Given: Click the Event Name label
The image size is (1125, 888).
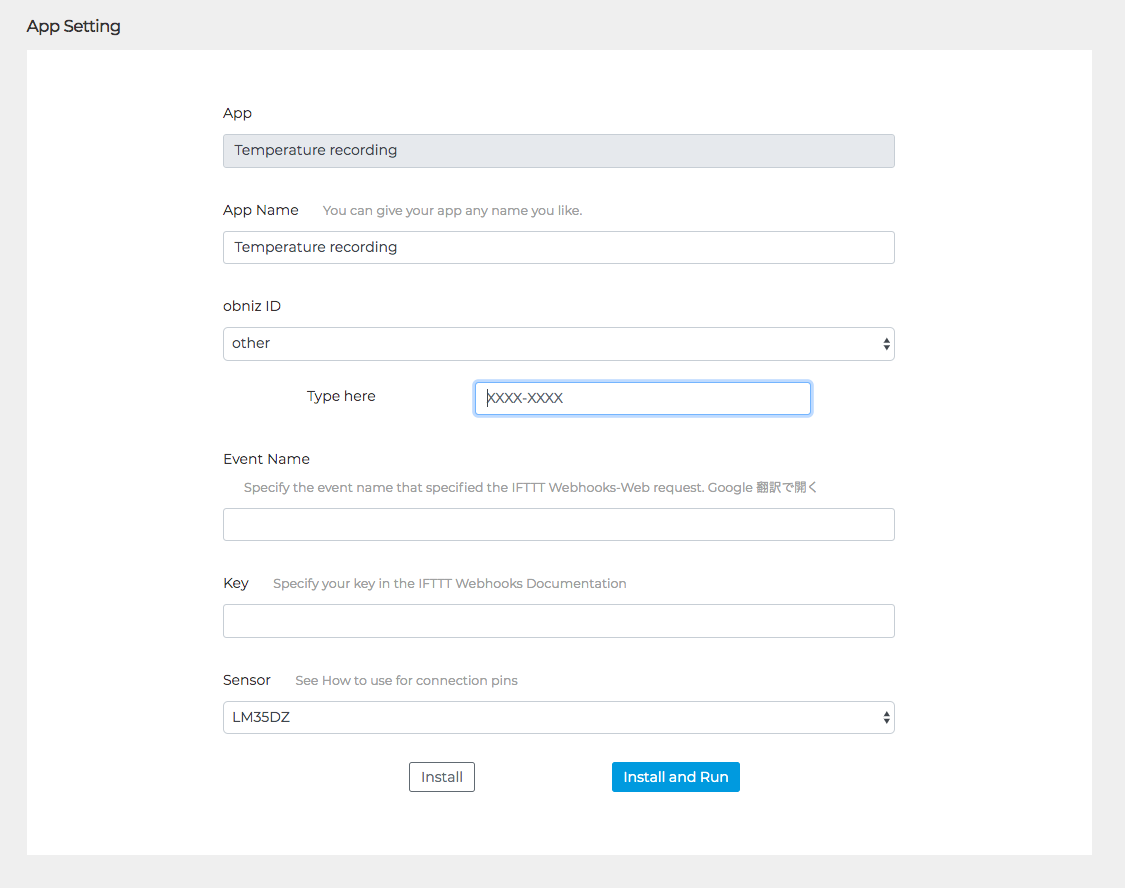Looking at the screenshot, I should coord(266,459).
